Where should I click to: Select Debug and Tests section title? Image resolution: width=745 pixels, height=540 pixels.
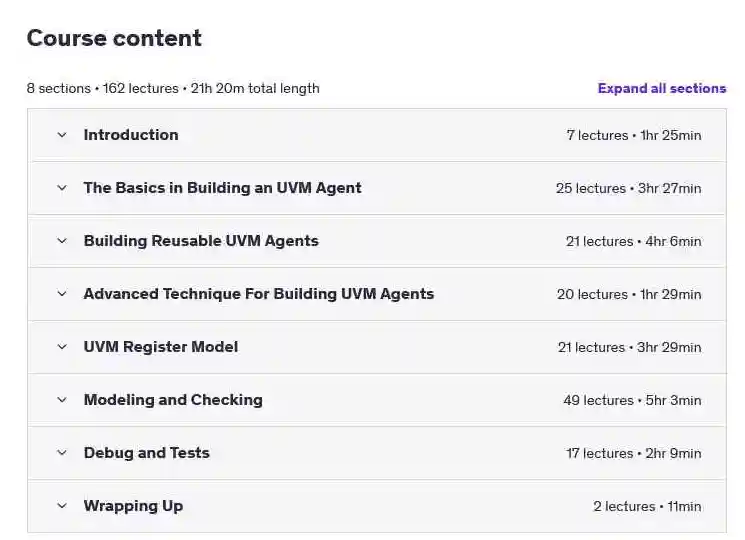coord(146,453)
